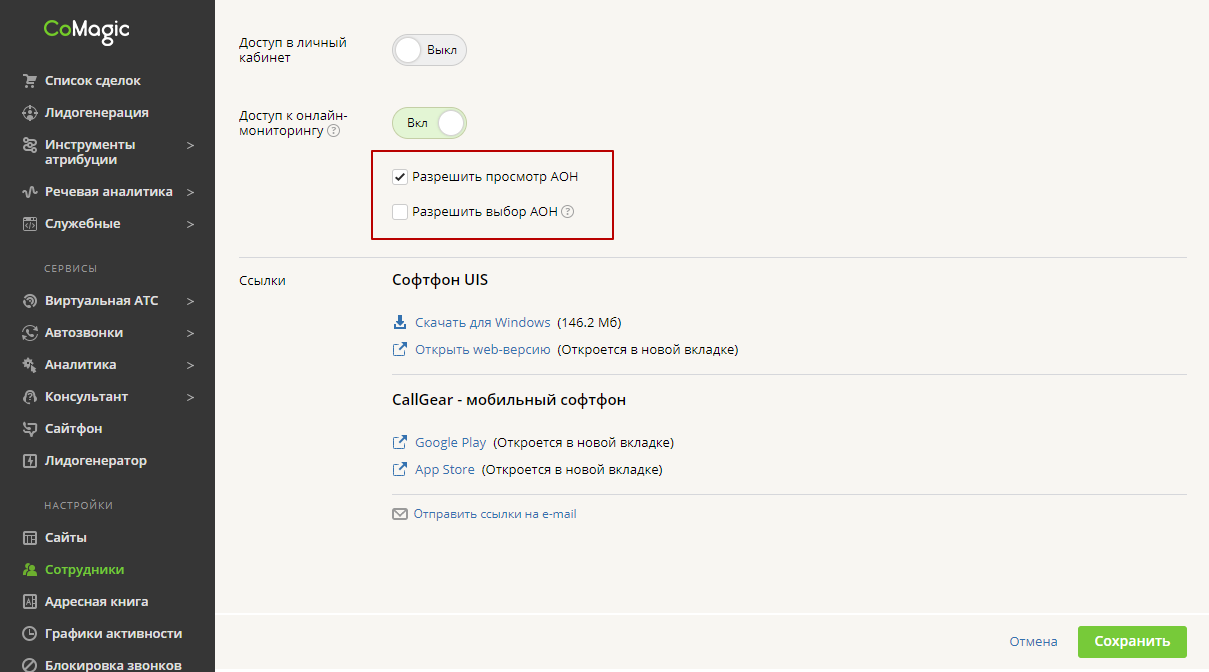The height and width of the screenshot is (672, 1209).
Task: Expand the Аналитика section chevron
Action: 190,365
